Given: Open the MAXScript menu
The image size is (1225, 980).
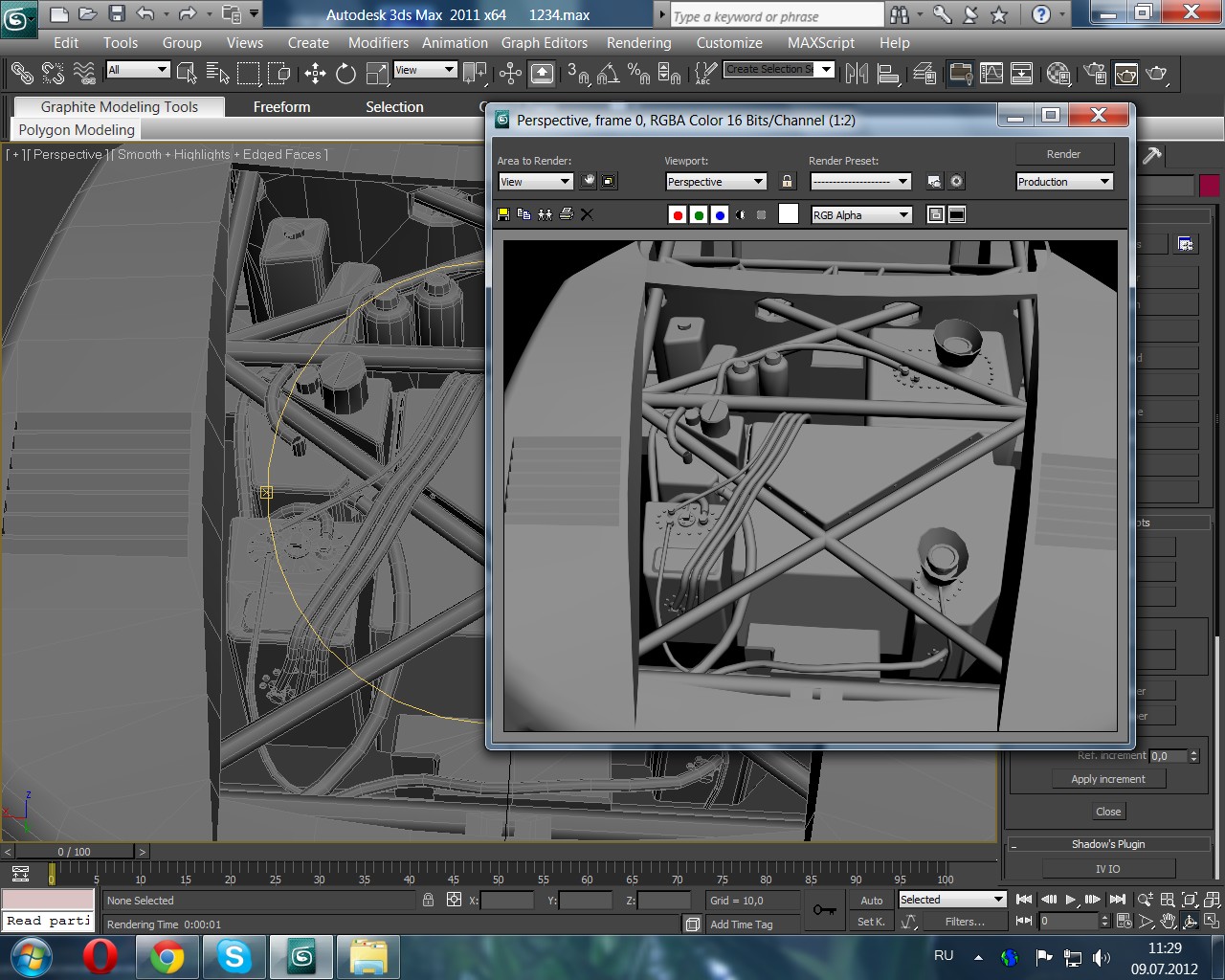Looking at the screenshot, I should 821,42.
